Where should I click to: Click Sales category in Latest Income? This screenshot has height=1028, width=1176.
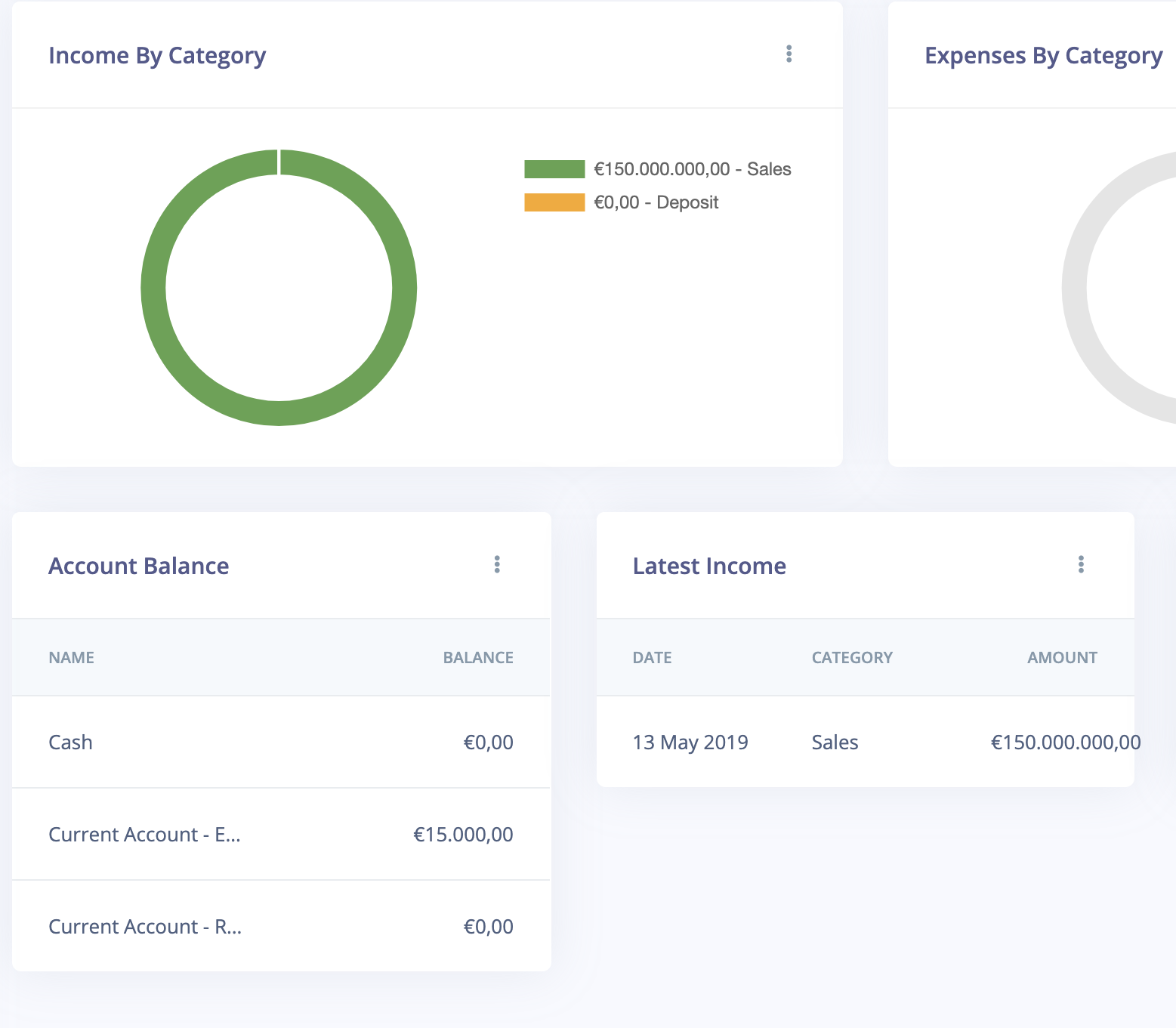pos(835,742)
